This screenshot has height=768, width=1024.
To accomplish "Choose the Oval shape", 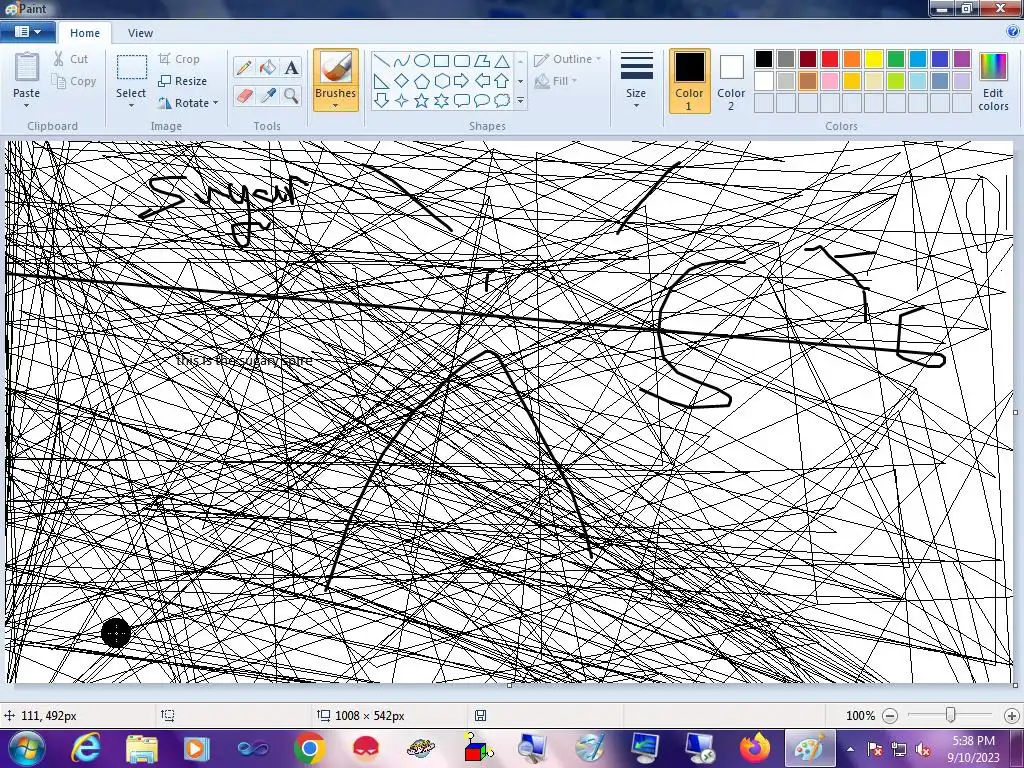I will coord(422,61).
